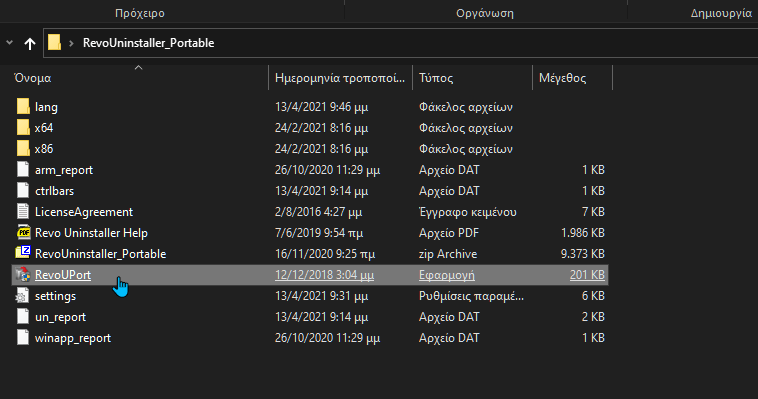Screen dimensions: 758x399
Task: Select the winapp_report file name
Action: (x=73, y=338)
